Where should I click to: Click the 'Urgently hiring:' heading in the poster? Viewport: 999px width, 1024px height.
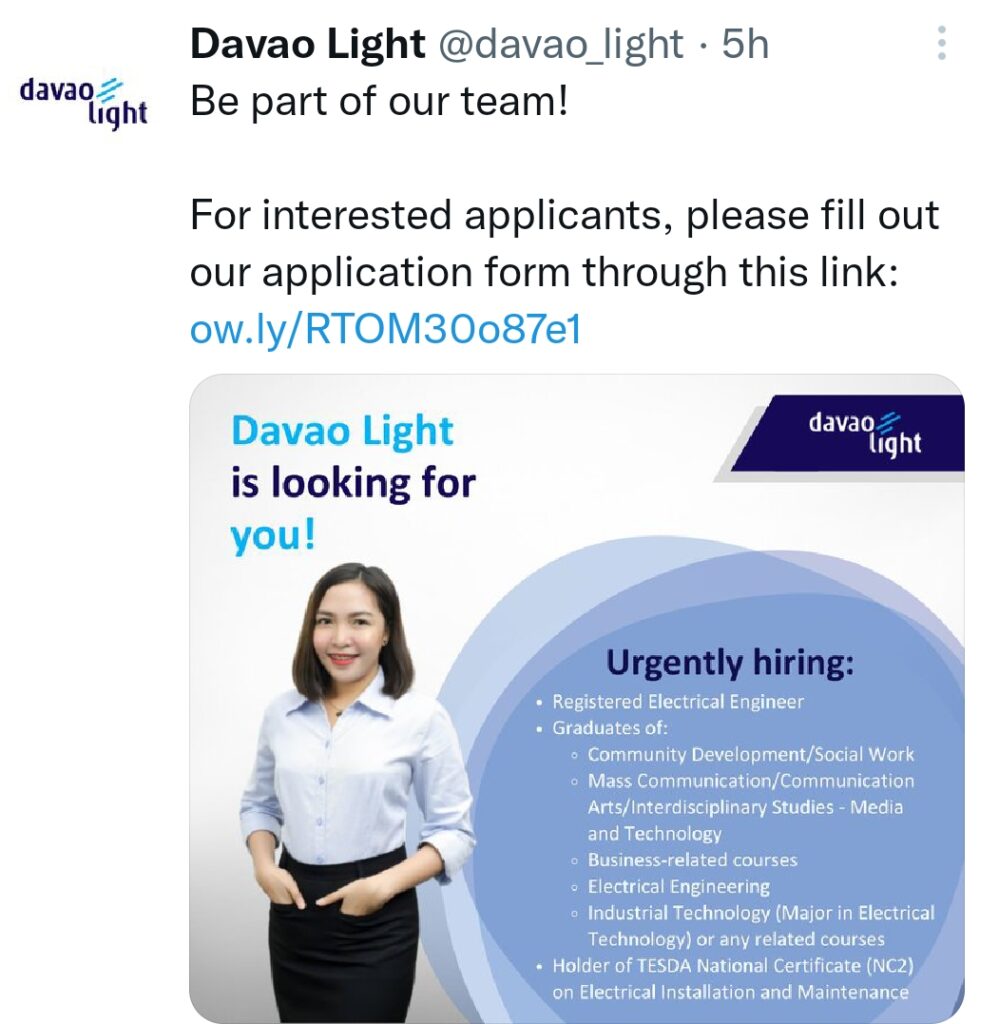coord(729,663)
